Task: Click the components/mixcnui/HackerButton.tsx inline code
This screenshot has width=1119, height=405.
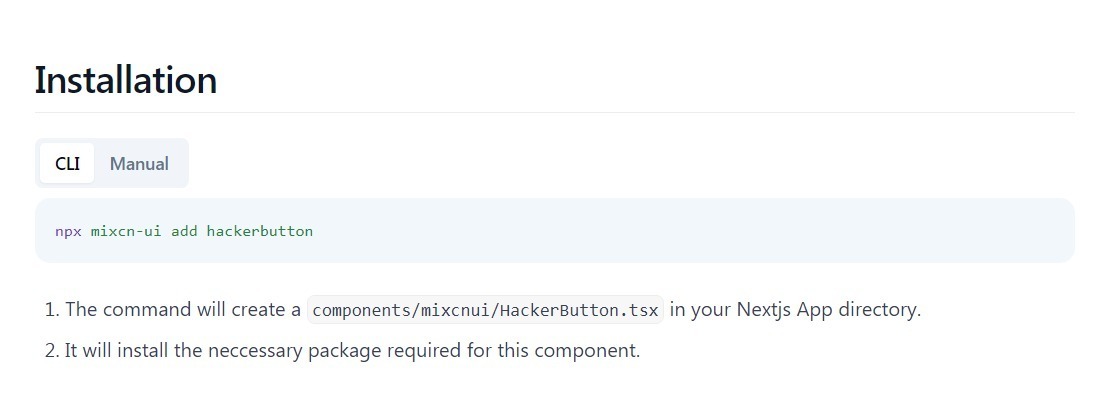Action: 485,310
